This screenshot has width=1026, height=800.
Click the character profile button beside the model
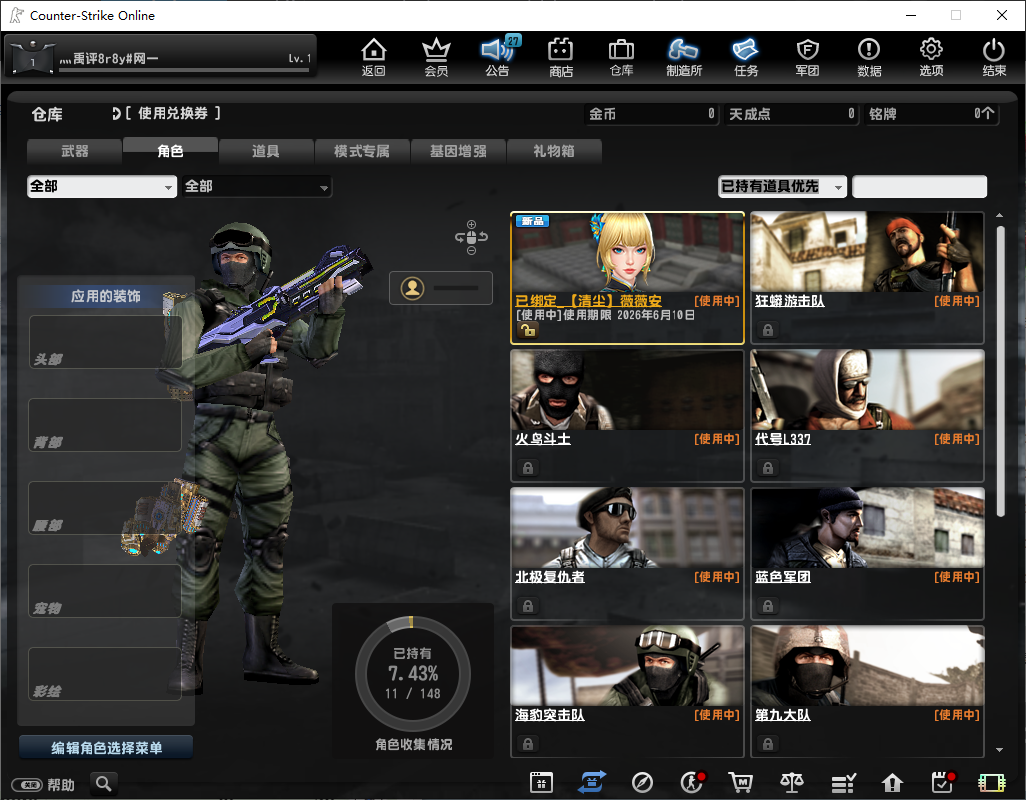coord(441,288)
